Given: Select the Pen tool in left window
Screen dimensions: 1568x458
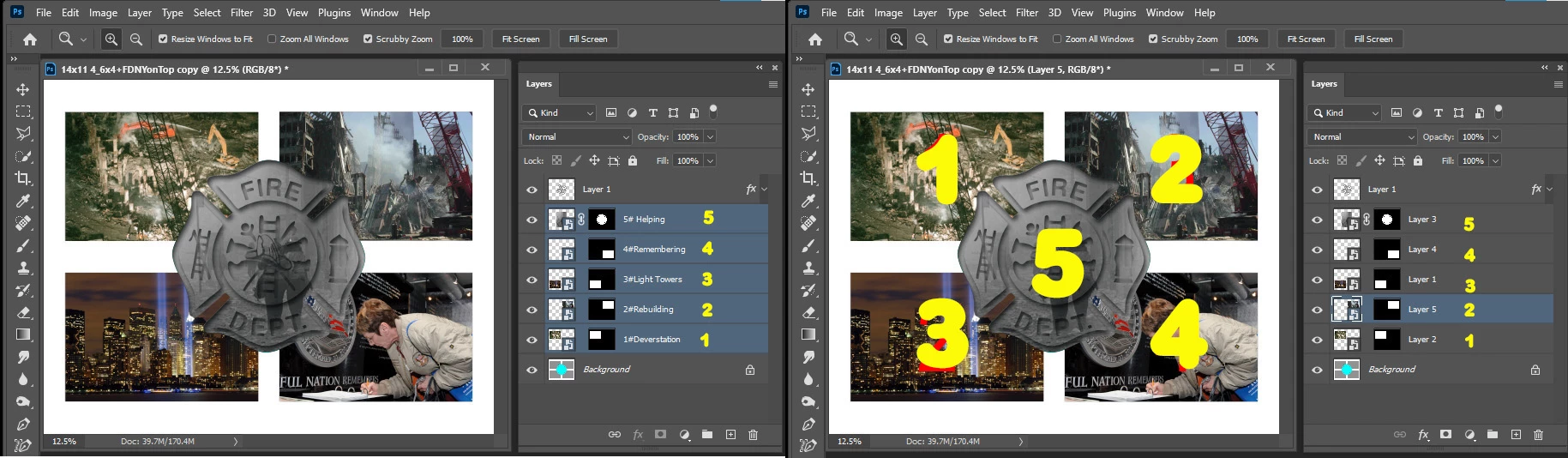Looking at the screenshot, I should (x=22, y=424).
